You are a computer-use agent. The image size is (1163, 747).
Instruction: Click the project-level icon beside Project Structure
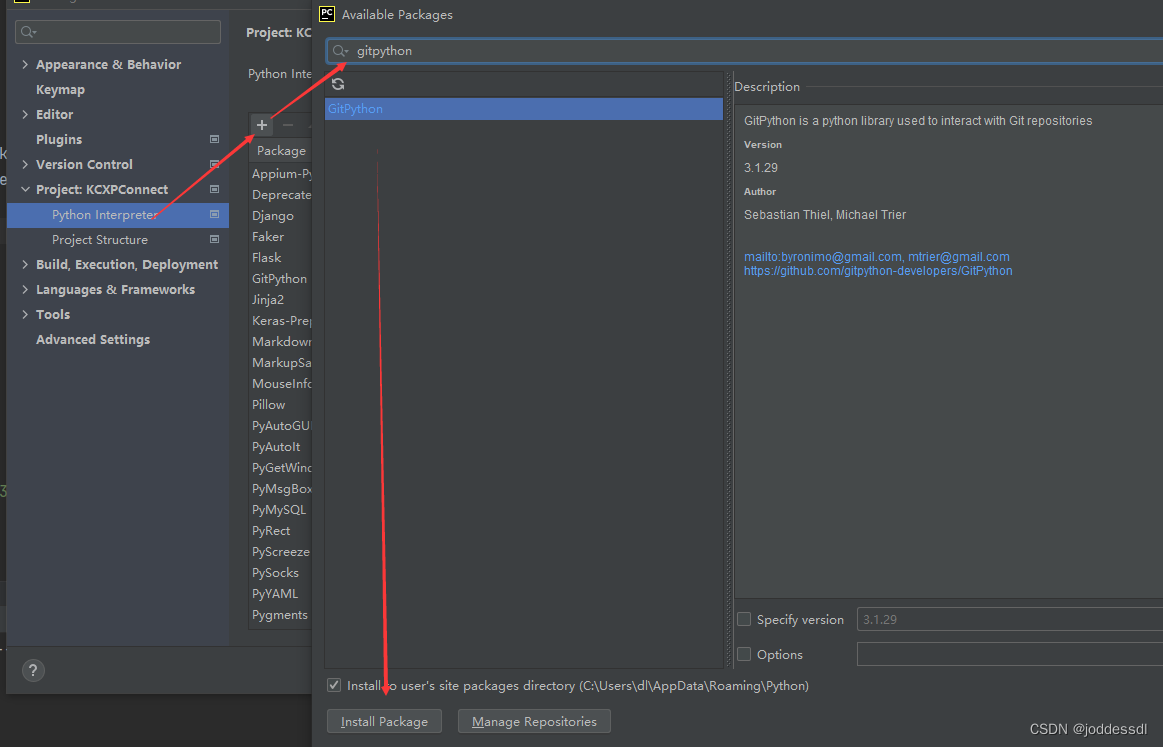click(x=214, y=239)
